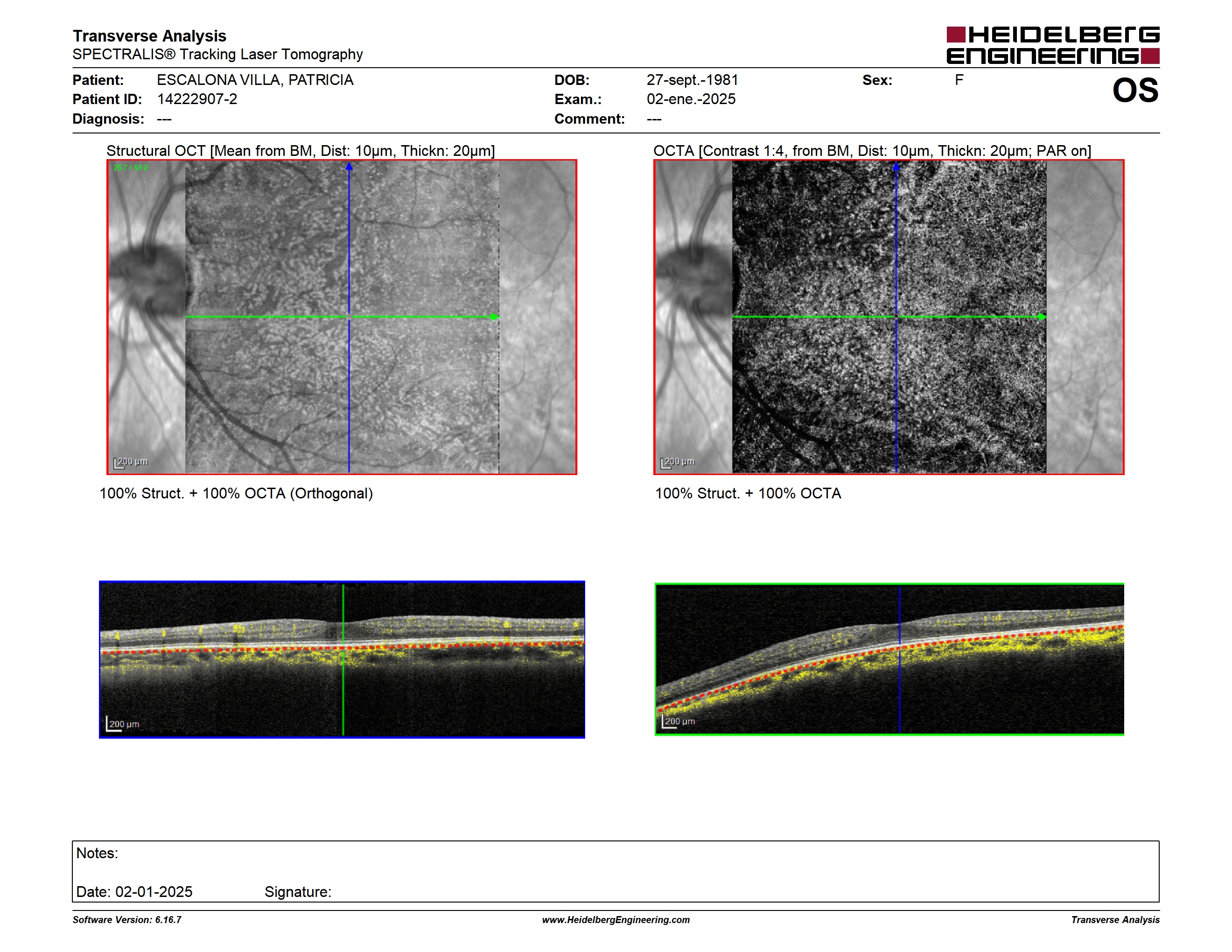The height and width of the screenshot is (952, 1232).
Task: Click the Heidelberg Engineering logo
Action: tap(1053, 45)
